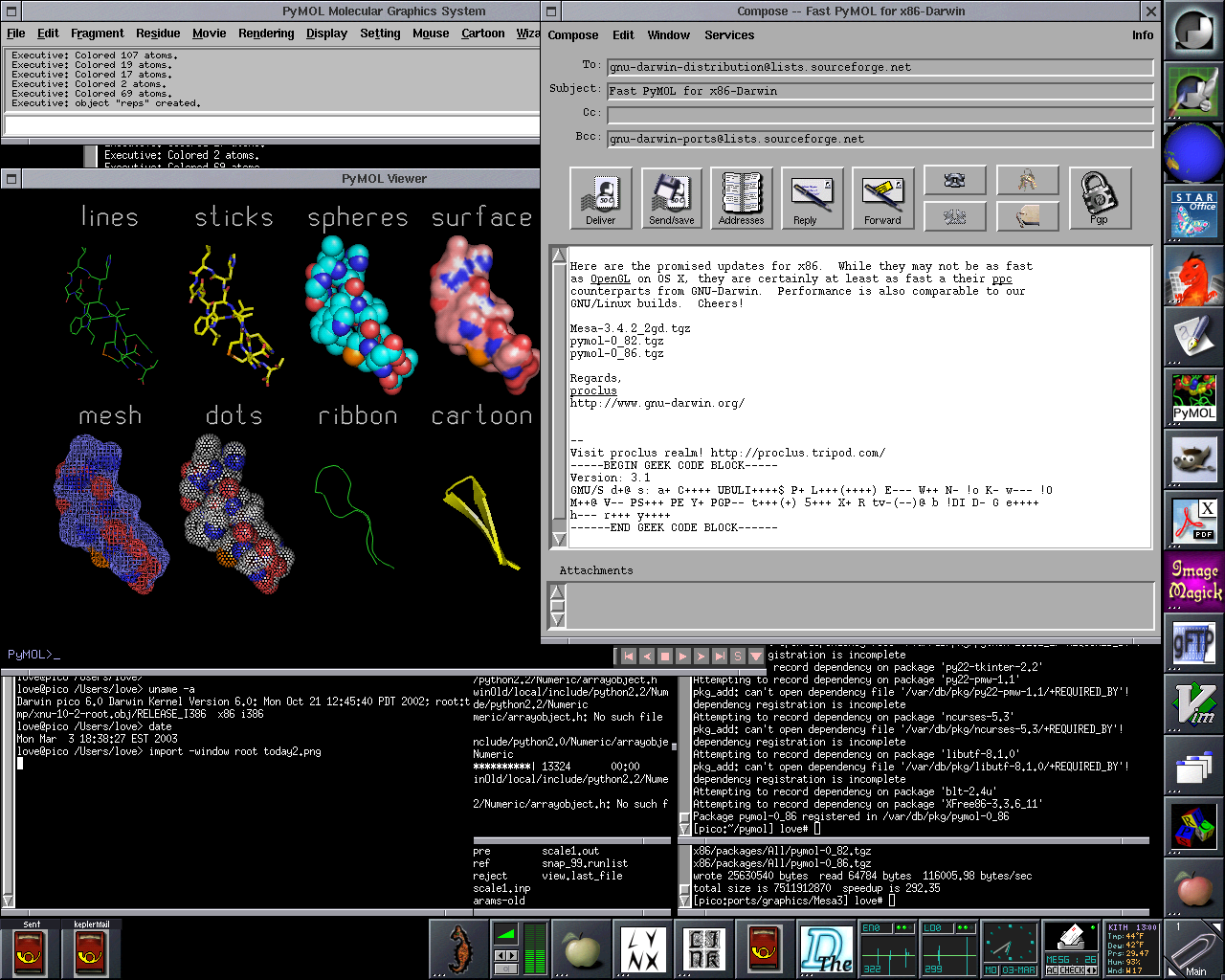Click the PyMOL rewind to start button
The width and height of the screenshot is (1225, 980).
point(629,657)
